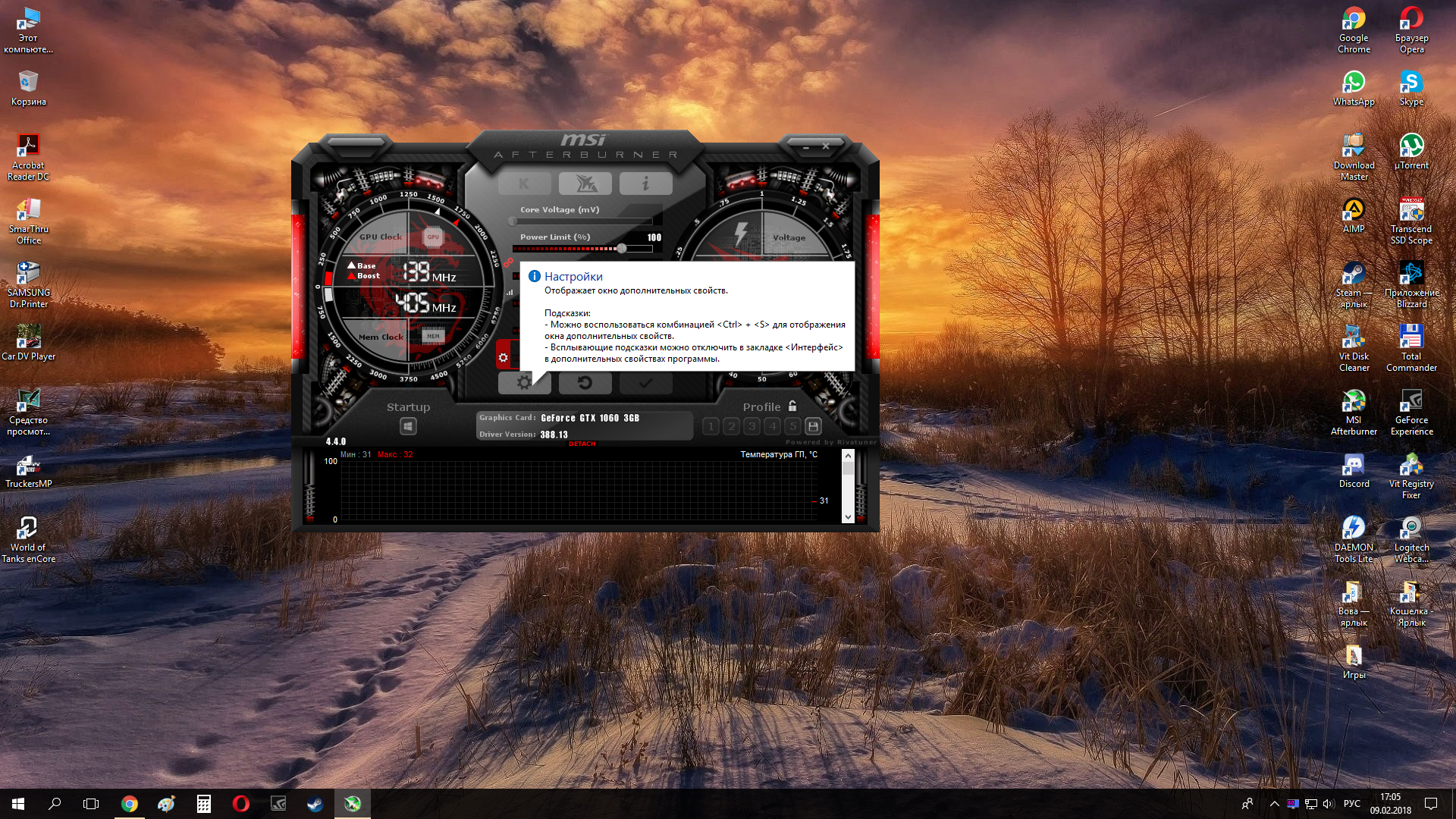This screenshot has height=819, width=1456.
Task: Select profile slot 2
Action: [x=731, y=426]
